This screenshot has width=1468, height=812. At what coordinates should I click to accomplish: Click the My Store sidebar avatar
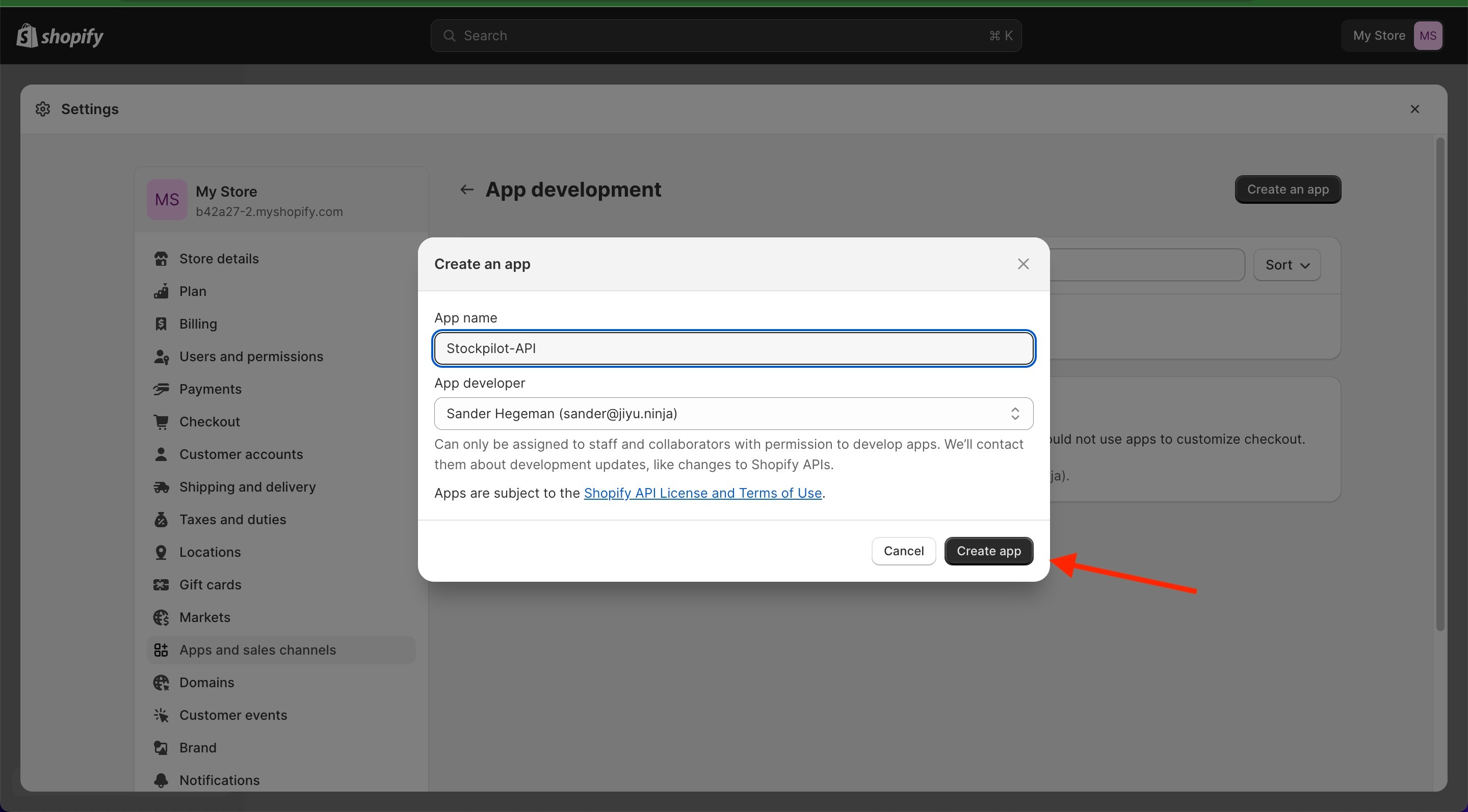point(167,200)
